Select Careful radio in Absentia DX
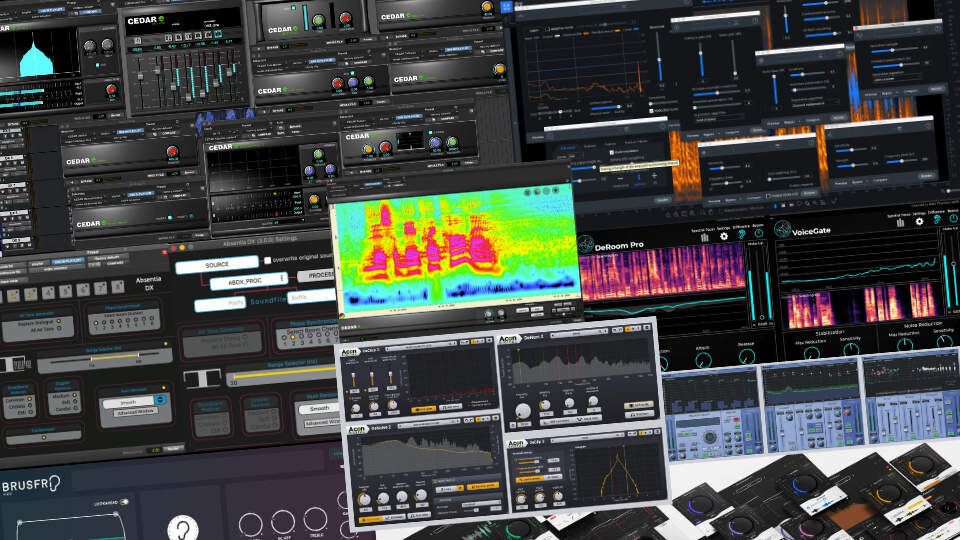Screen dimensions: 960x540 pyautogui.click(x=75, y=408)
